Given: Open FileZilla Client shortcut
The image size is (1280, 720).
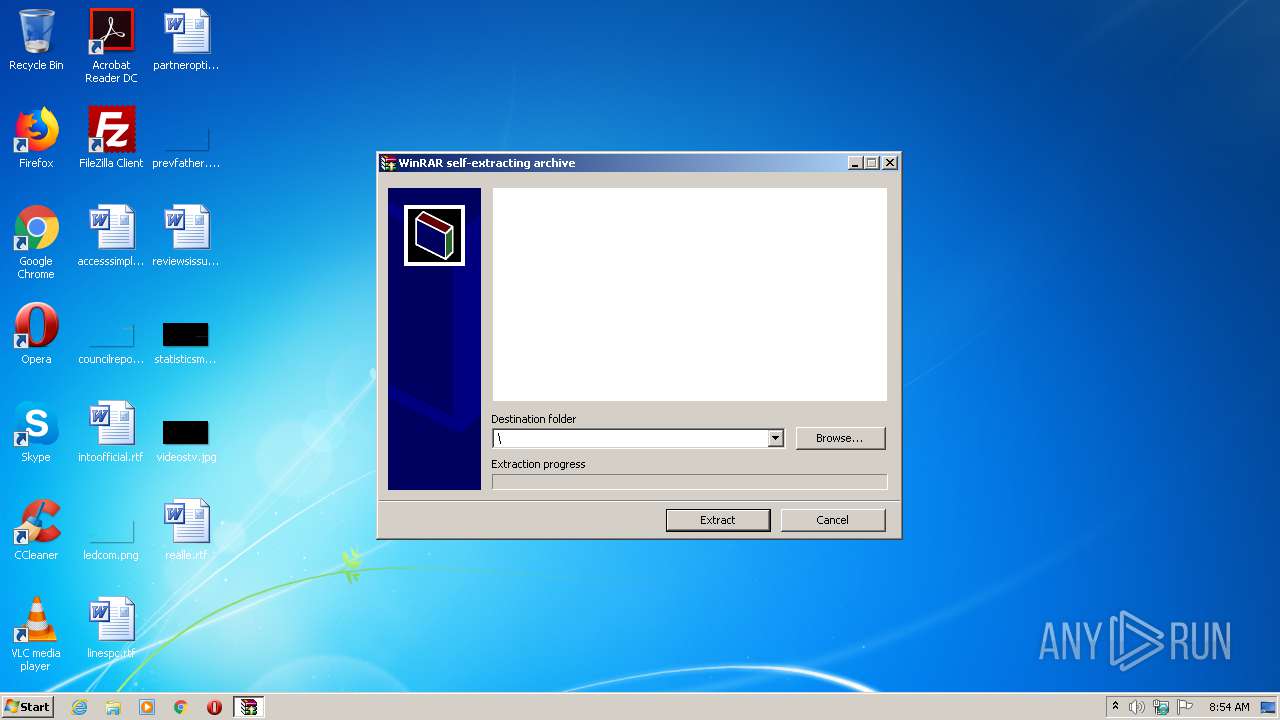Looking at the screenshot, I should [111, 138].
